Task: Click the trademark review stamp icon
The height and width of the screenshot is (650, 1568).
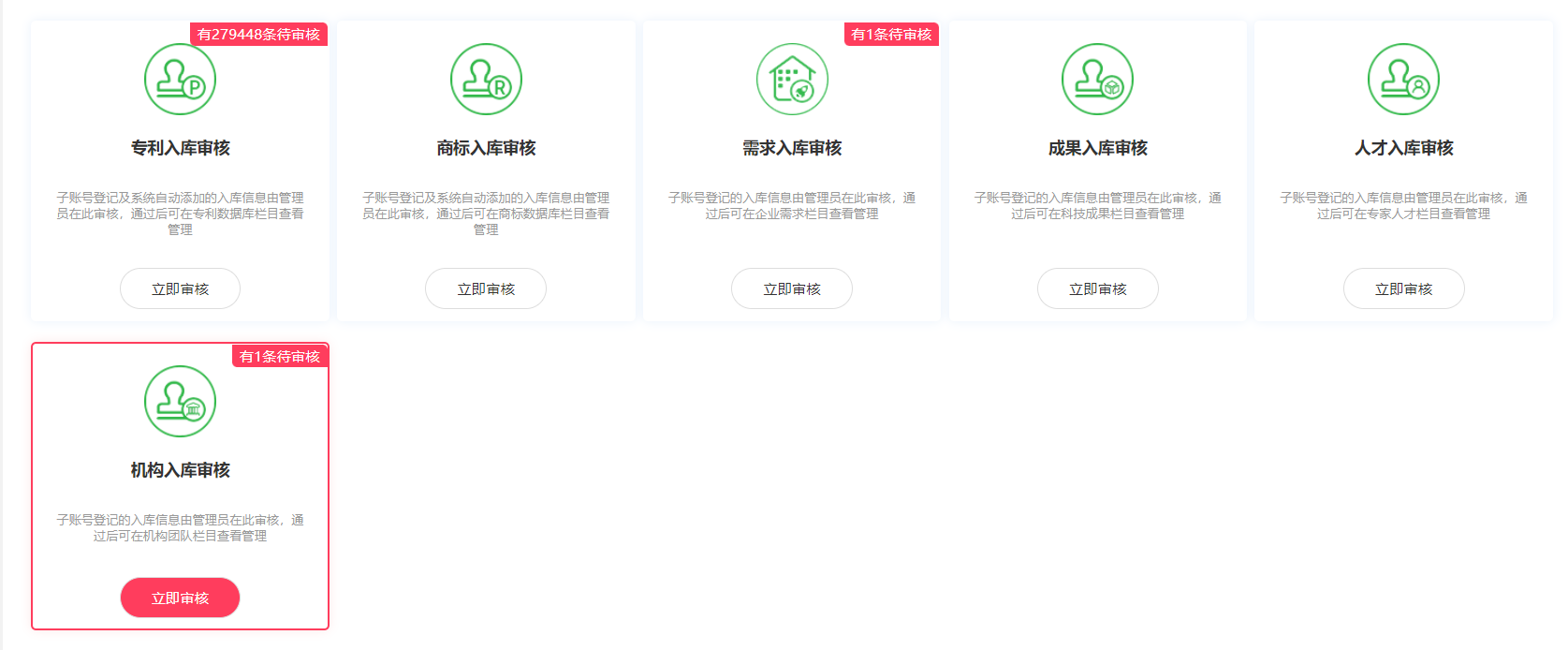Action: click(486, 80)
